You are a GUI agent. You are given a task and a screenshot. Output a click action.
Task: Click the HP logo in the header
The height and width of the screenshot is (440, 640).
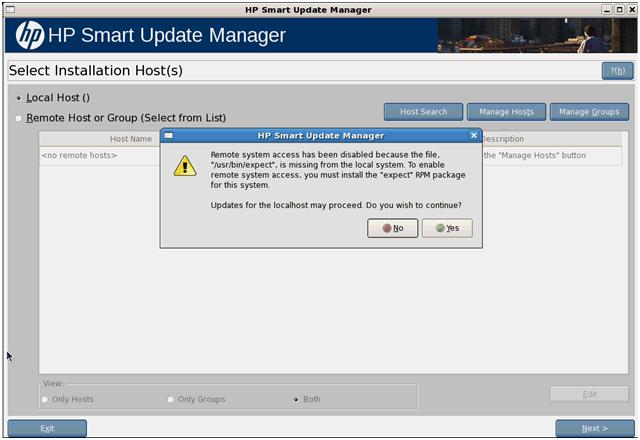(x=29, y=36)
